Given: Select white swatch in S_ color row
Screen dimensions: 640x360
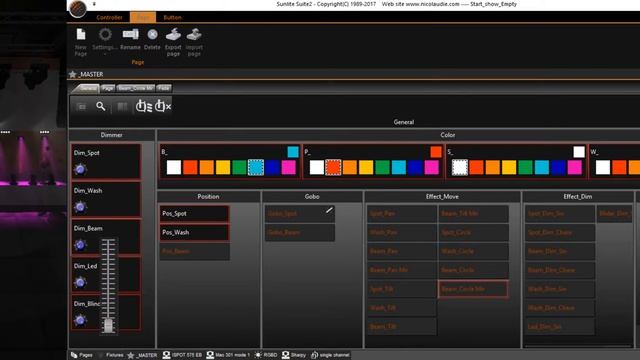Looking at the screenshot, I should point(460,167).
